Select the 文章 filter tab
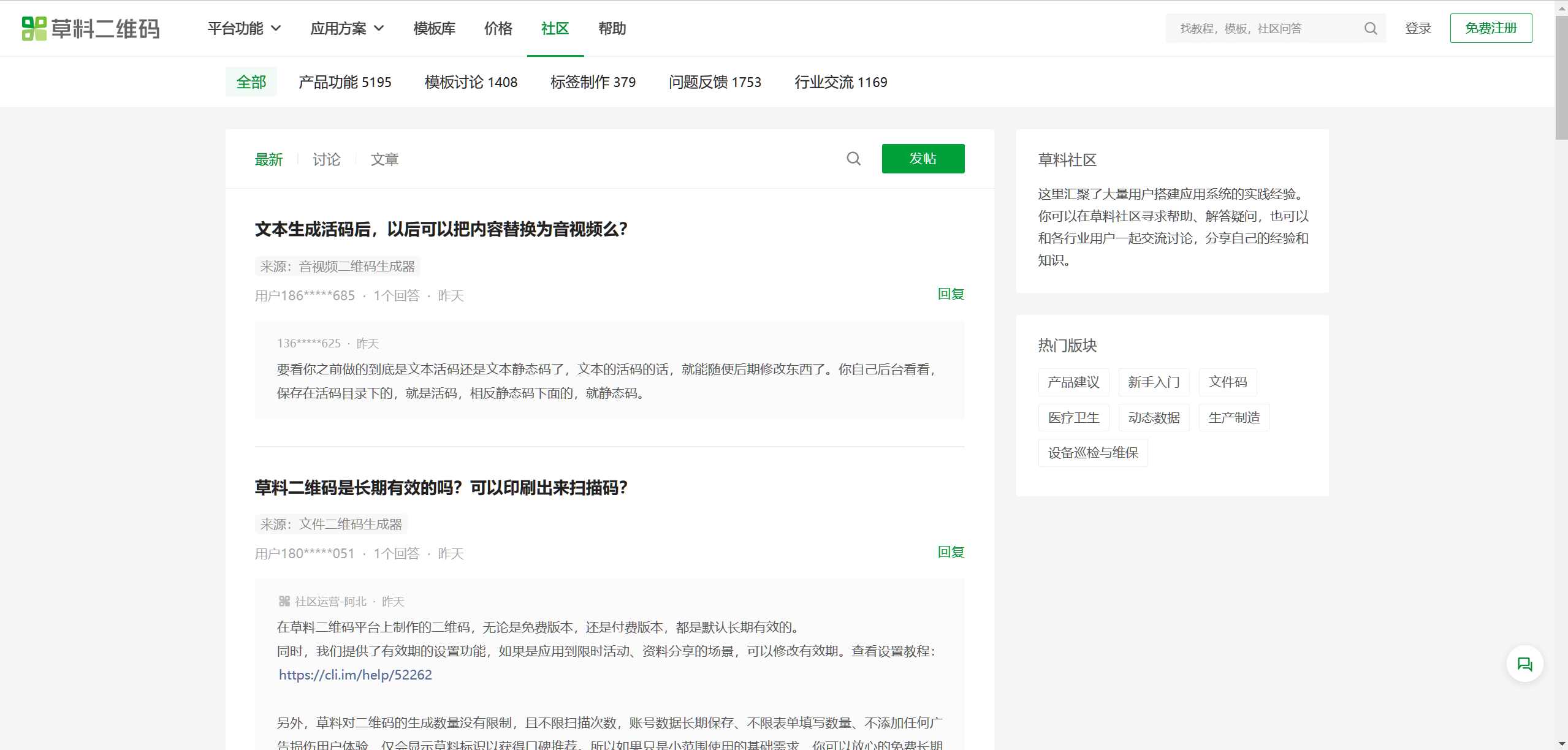This screenshot has width=1568, height=750. pyautogui.click(x=384, y=159)
